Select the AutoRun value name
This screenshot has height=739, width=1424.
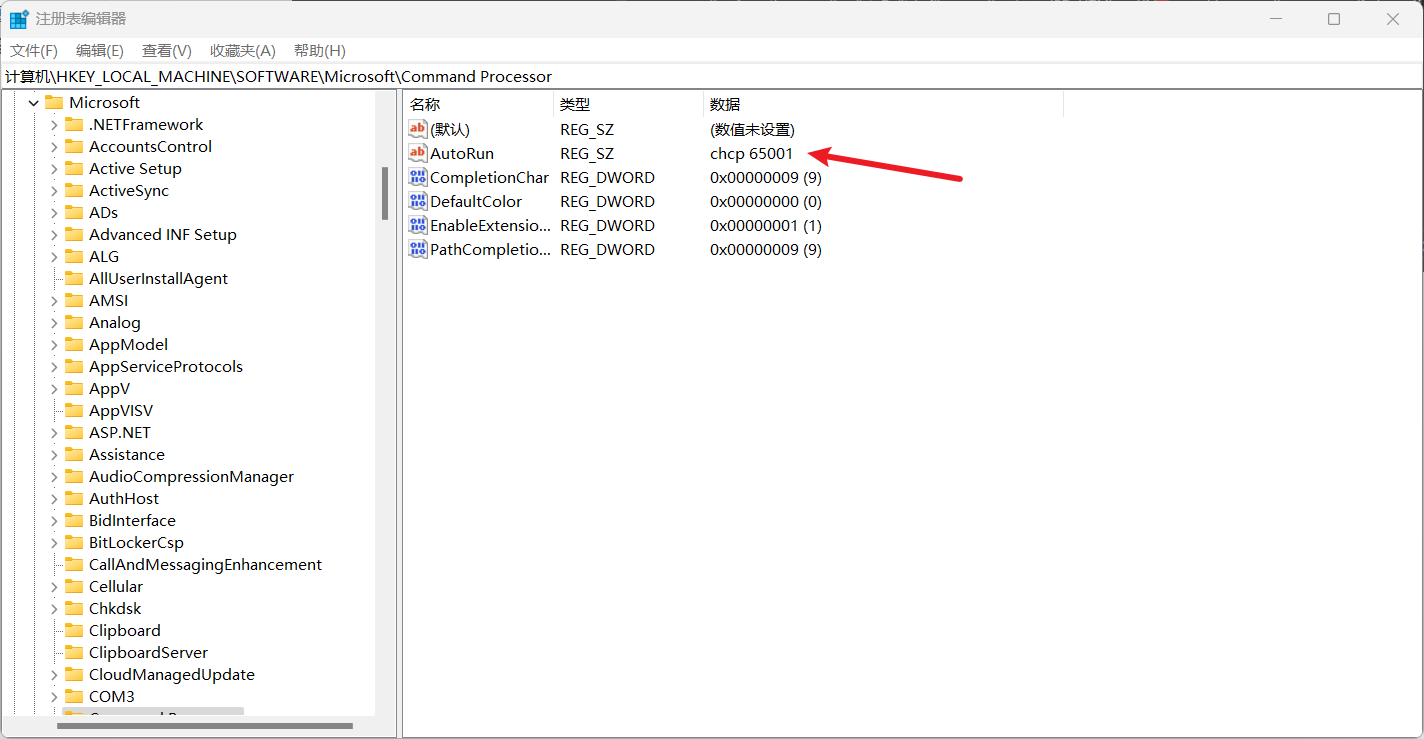point(462,154)
